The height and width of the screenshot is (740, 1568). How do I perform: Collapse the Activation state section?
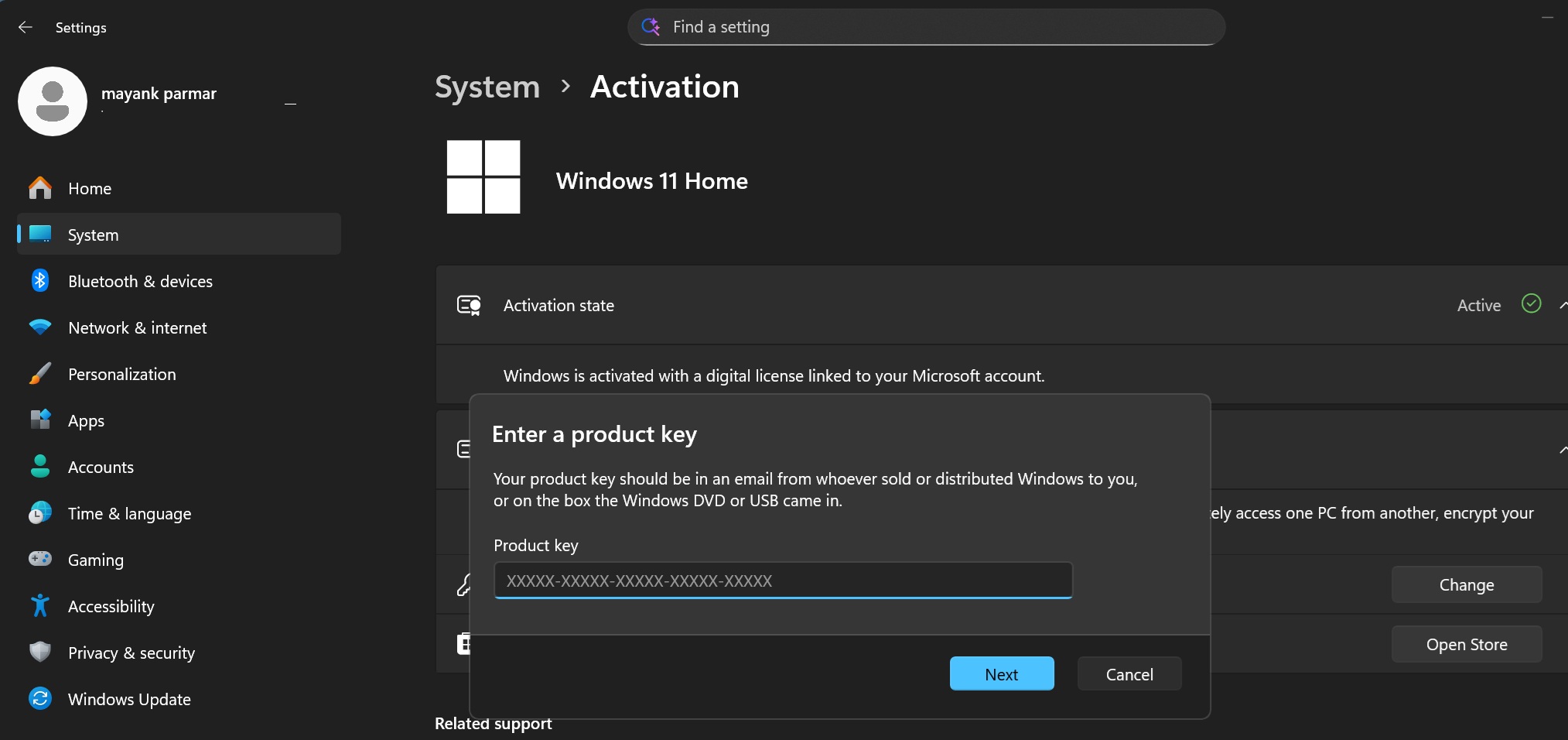[x=1563, y=305]
